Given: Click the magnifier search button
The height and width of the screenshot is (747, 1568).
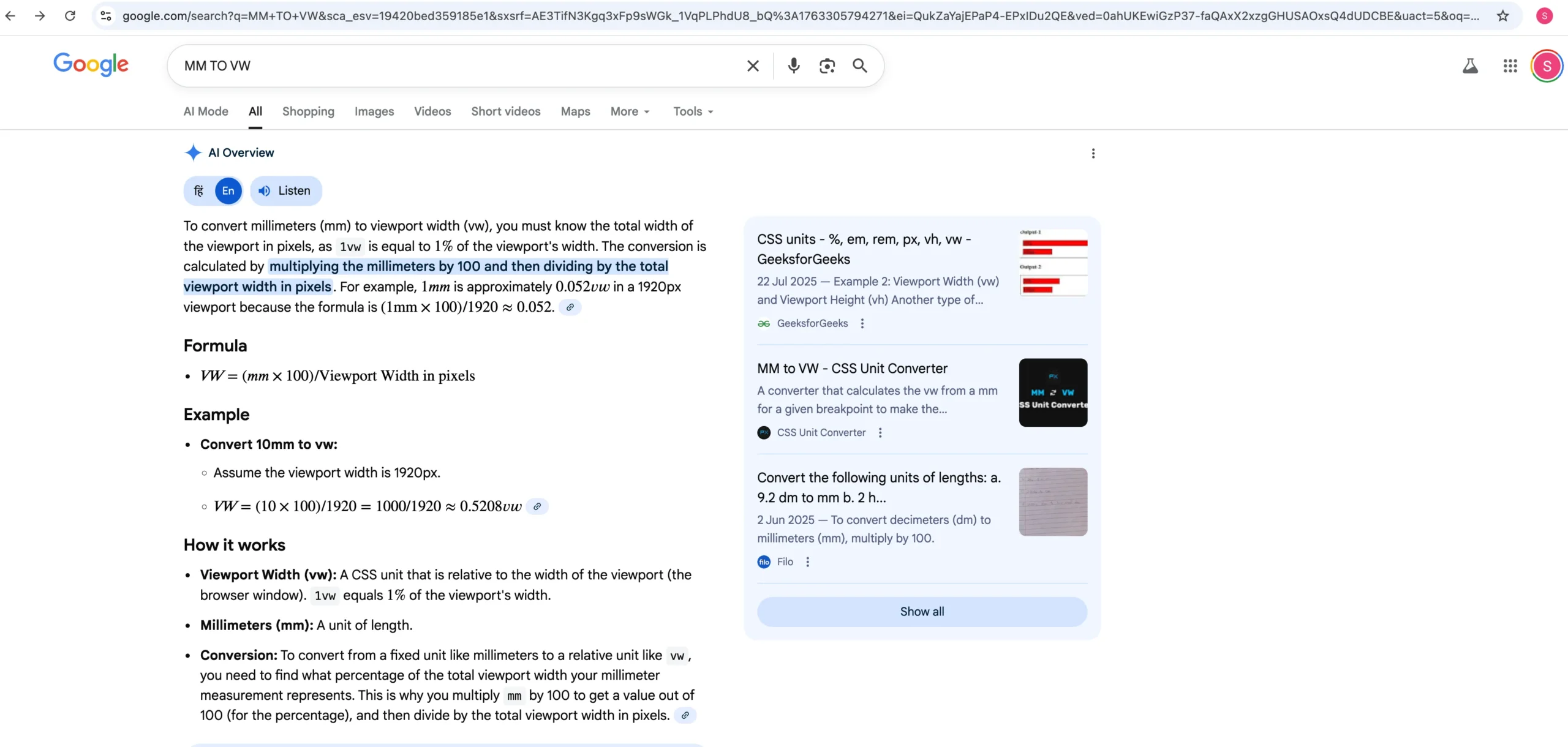Looking at the screenshot, I should point(860,66).
